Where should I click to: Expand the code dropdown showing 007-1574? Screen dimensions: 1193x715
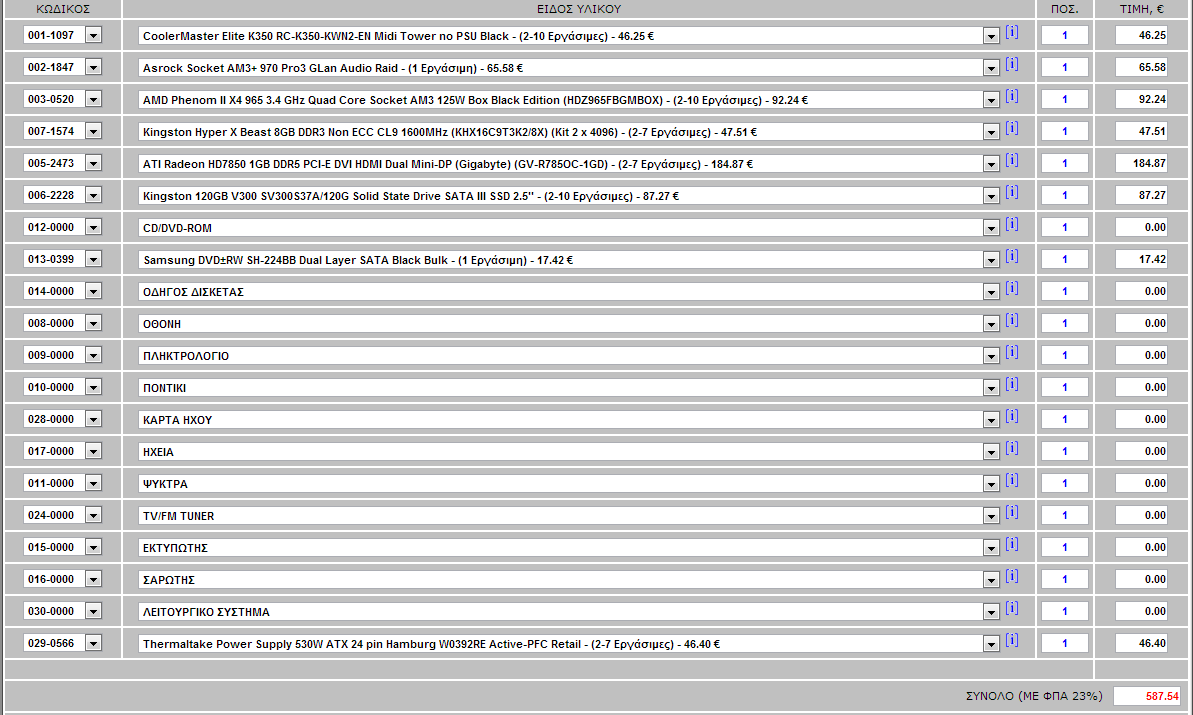coord(93,132)
